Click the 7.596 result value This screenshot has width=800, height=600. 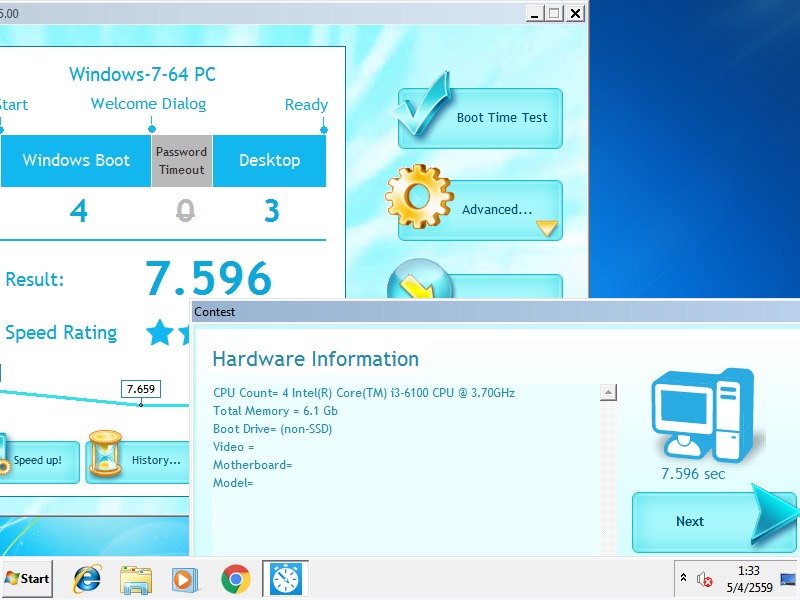[x=209, y=279]
